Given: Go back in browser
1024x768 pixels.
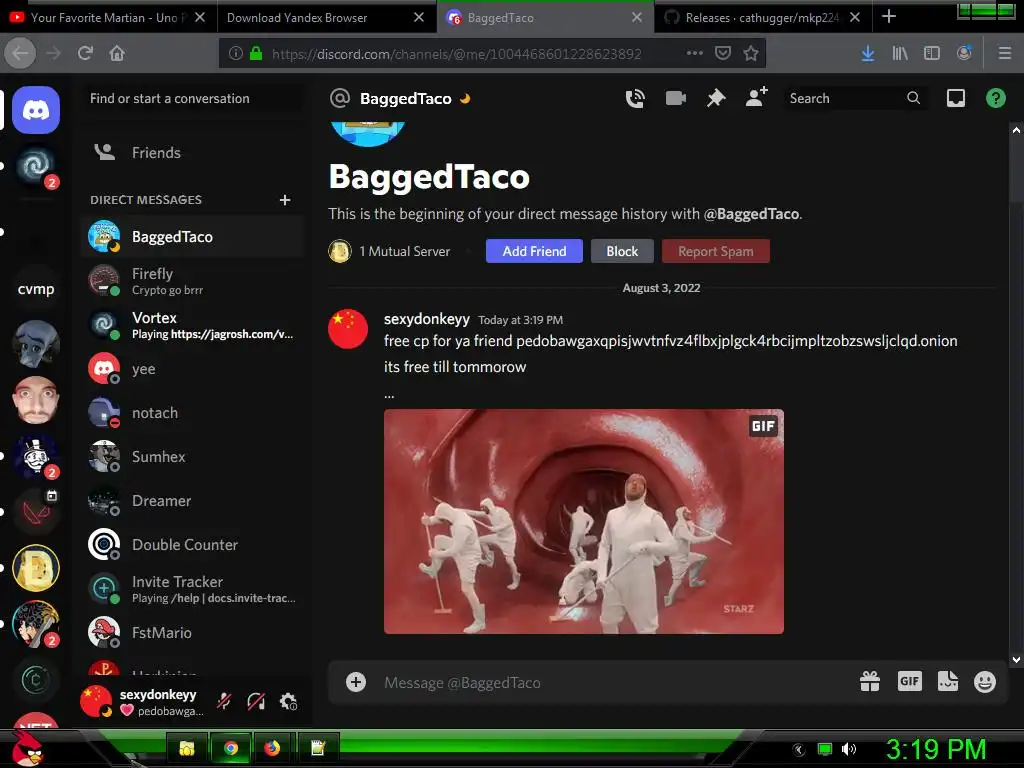Looking at the screenshot, I should 20,53.
